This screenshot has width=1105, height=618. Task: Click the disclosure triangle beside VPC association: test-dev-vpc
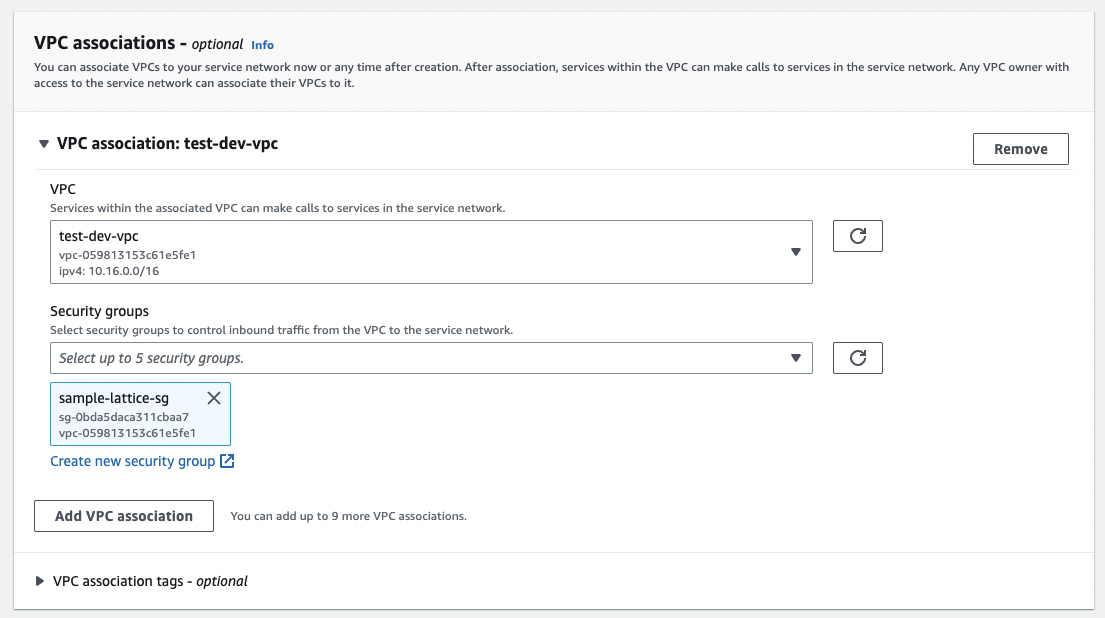coord(43,144)
